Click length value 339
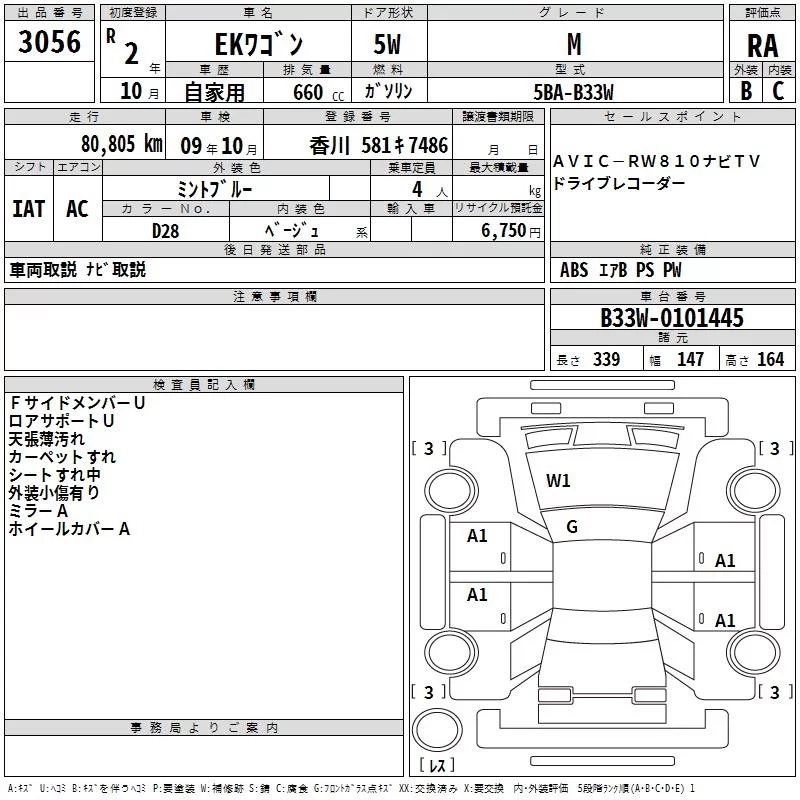 (606, 359)
